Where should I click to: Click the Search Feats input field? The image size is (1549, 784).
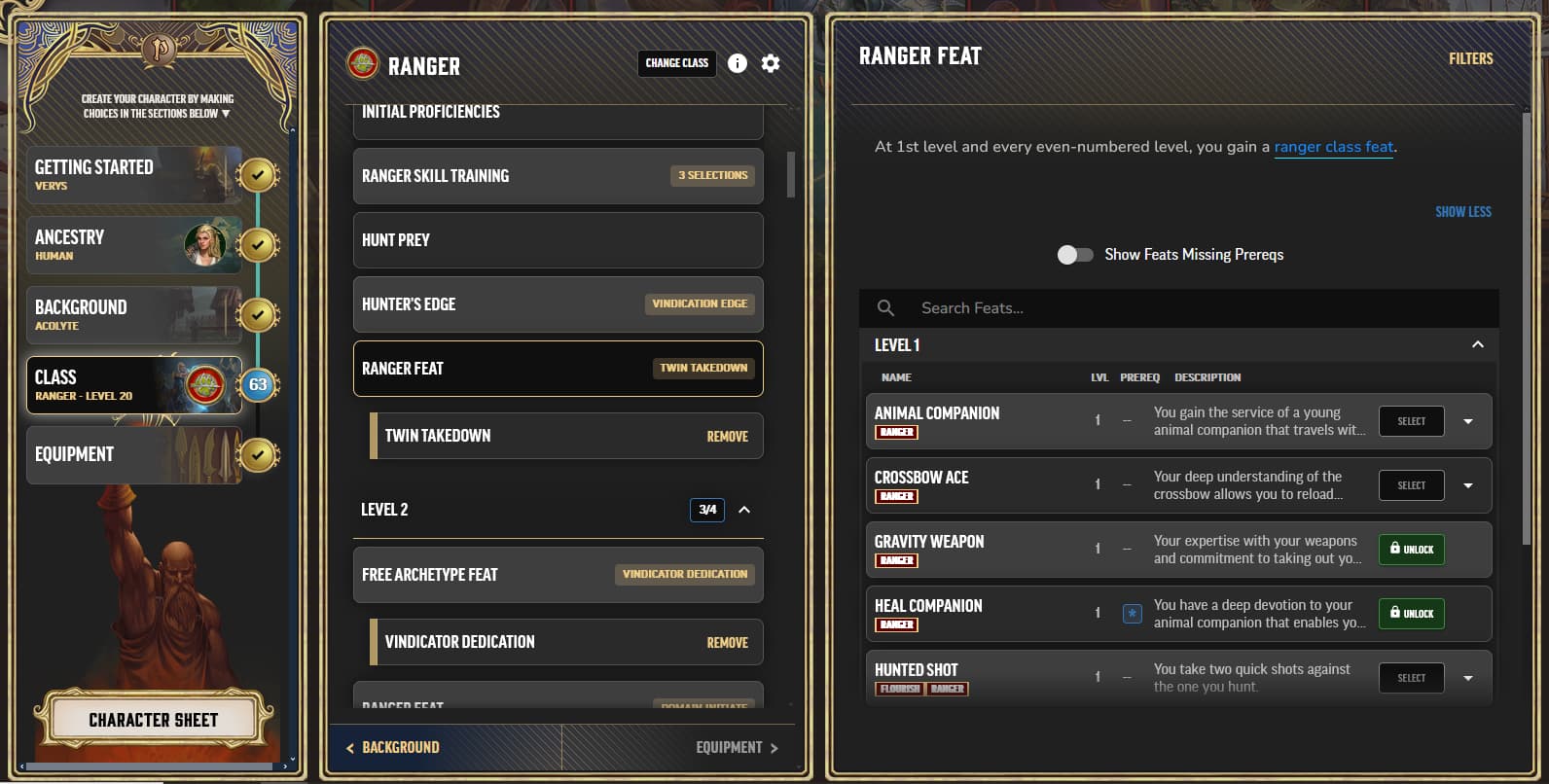click(1168, 308)
